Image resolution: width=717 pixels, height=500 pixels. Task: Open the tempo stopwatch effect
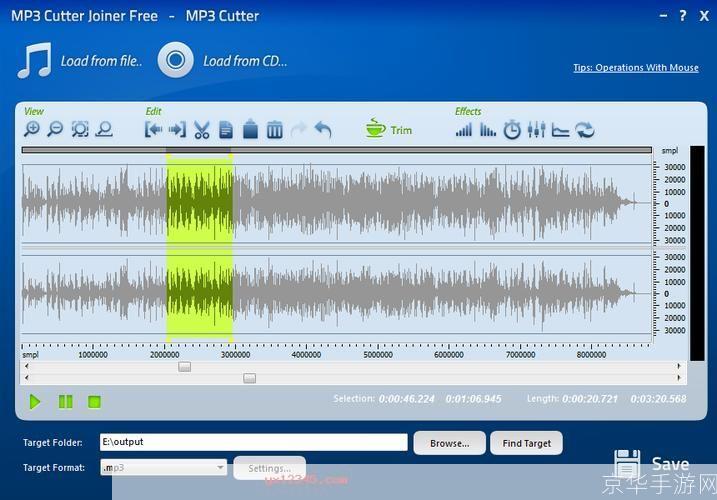(x=512, y=130)
